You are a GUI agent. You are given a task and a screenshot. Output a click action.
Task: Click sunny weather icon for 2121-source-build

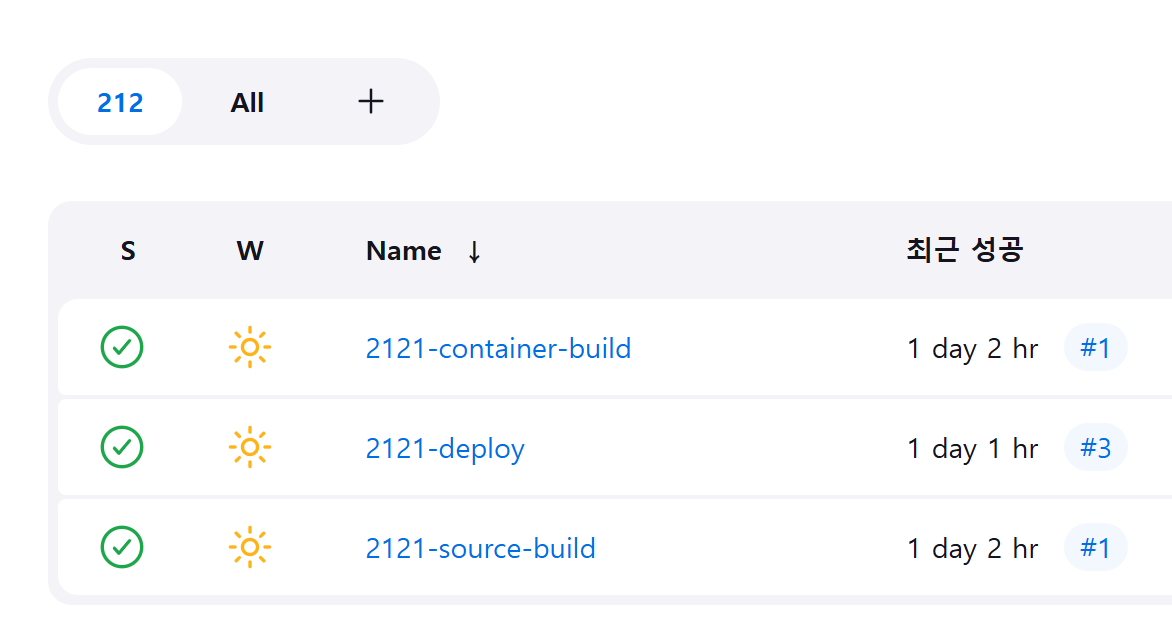point(250,547)
